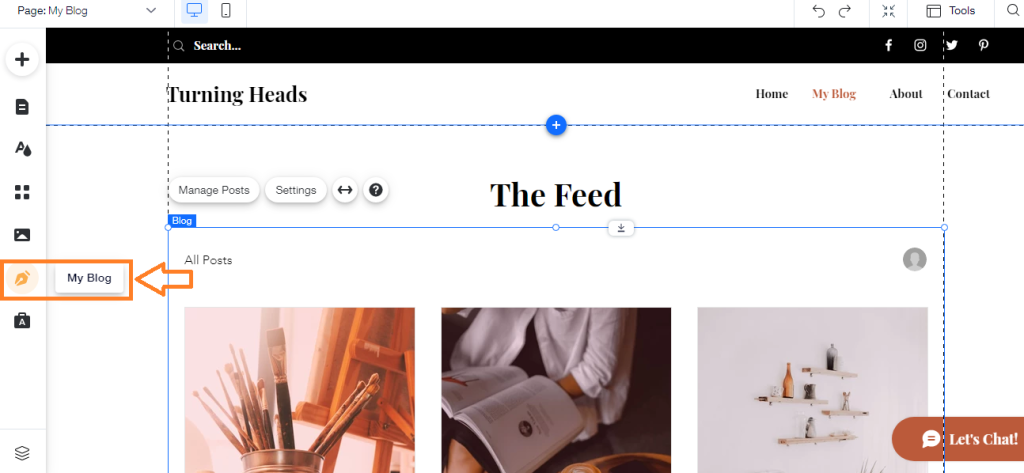1024x473 pixels.
Task: Click the blue add section plus button
Action: tap(556, 125)
